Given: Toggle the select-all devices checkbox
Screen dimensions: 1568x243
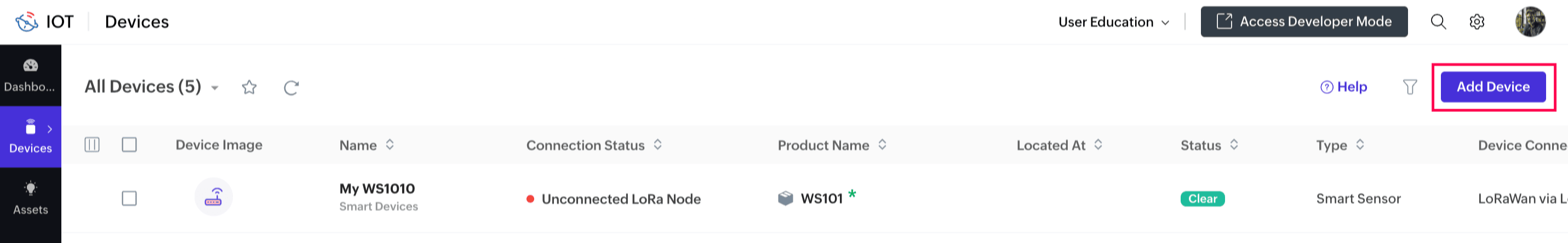Looking at the screenshot, I should [129, 145].
